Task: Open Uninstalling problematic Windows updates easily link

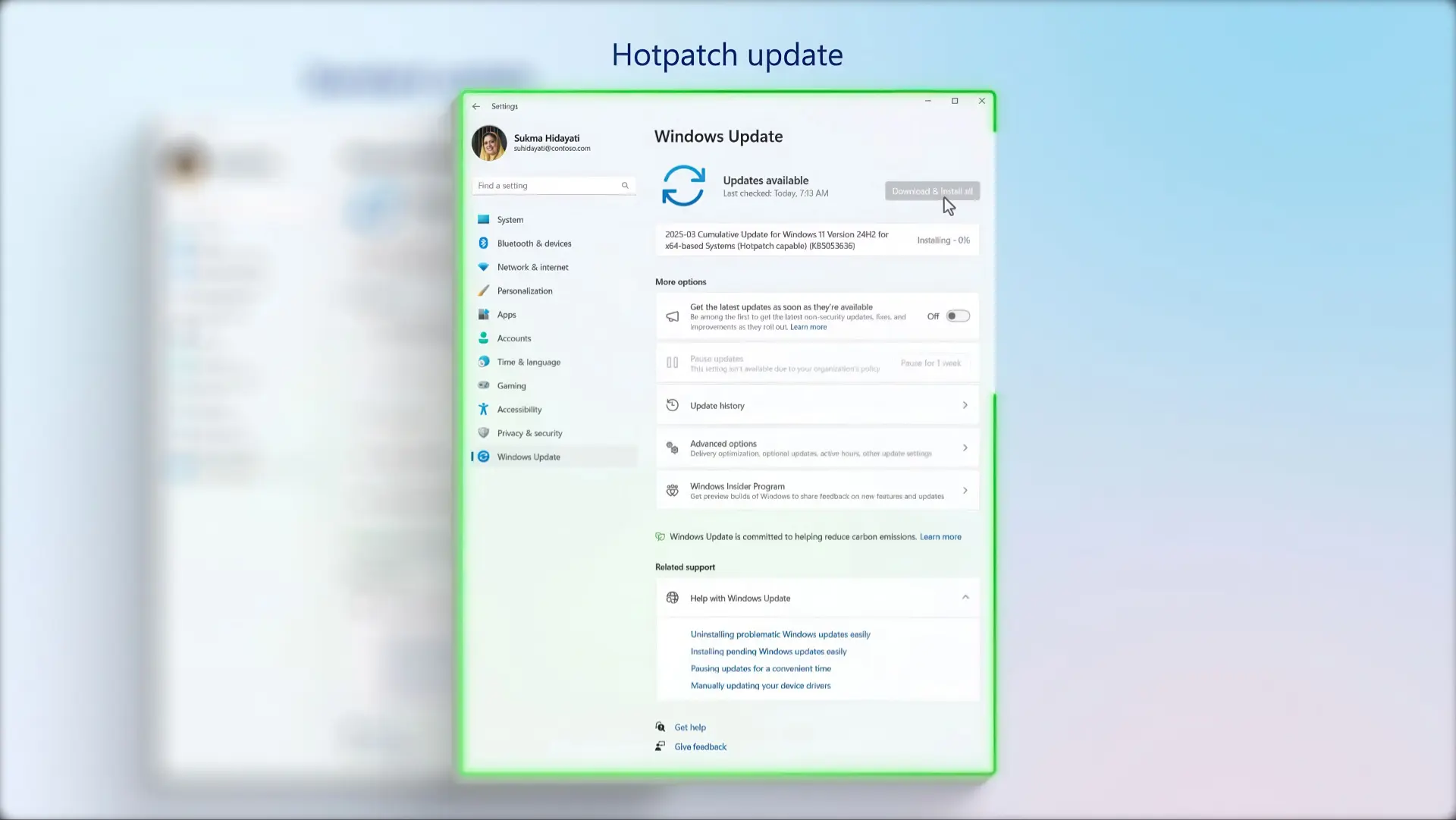Action: pyautogui.click(x=780, y=635)
